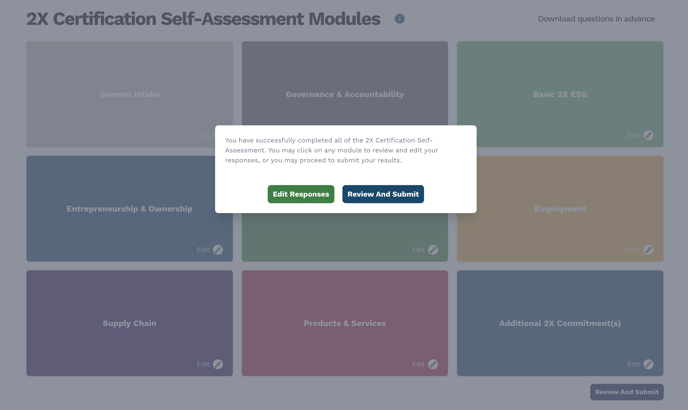Viewport: 688px width, 410px height.
Task: Select the Basic 2X ESG module card
Action: [x=559, y=94]
